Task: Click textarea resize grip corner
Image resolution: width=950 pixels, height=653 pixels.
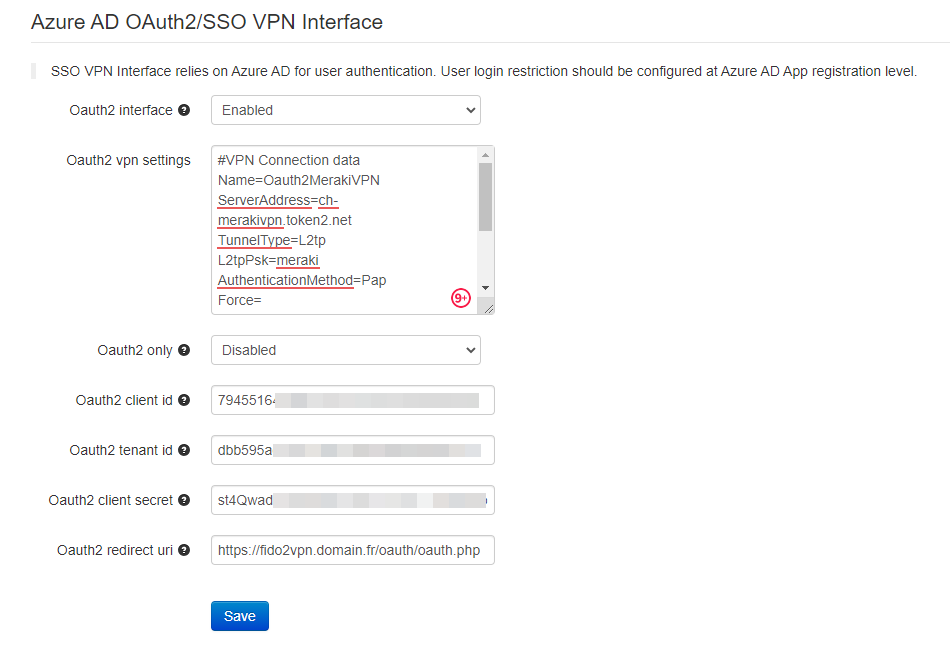Action: point(489,309)
